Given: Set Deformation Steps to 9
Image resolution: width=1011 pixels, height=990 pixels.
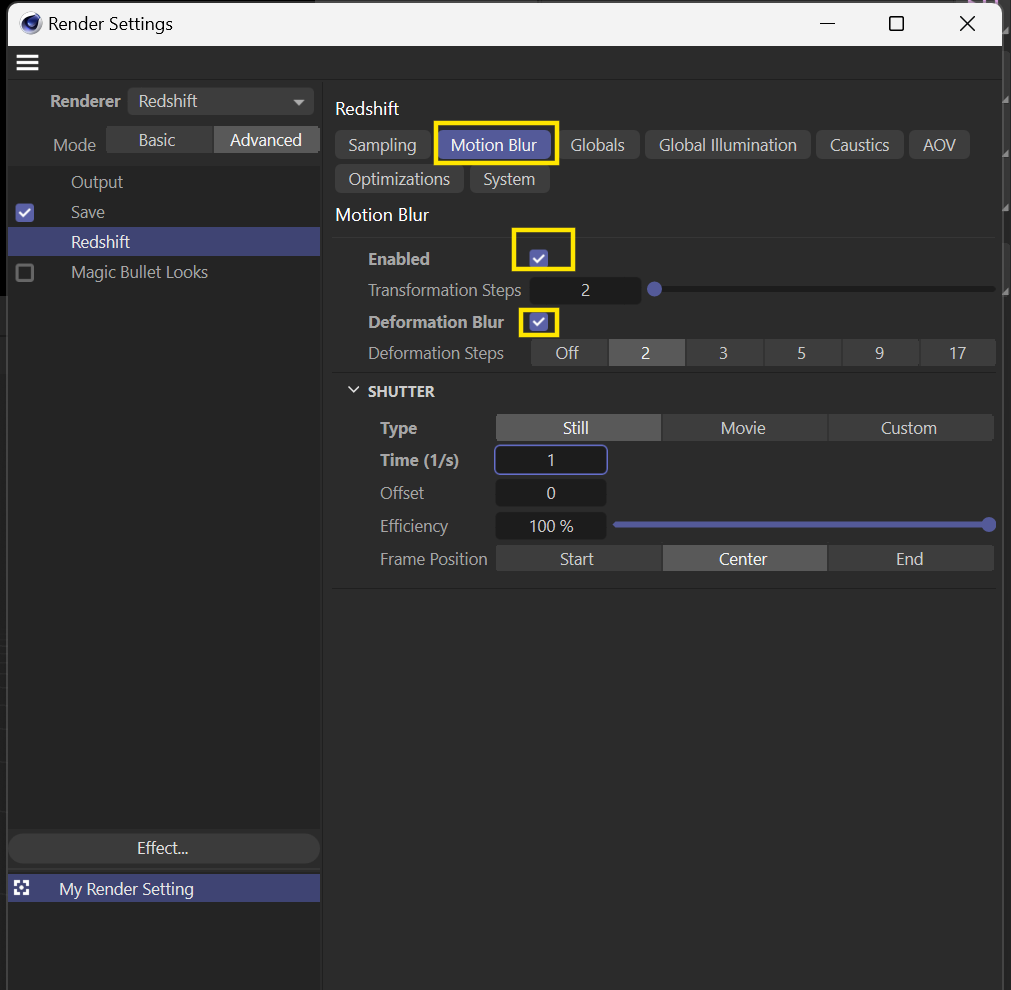Looking at the screenshot, I should click(879, 353).
